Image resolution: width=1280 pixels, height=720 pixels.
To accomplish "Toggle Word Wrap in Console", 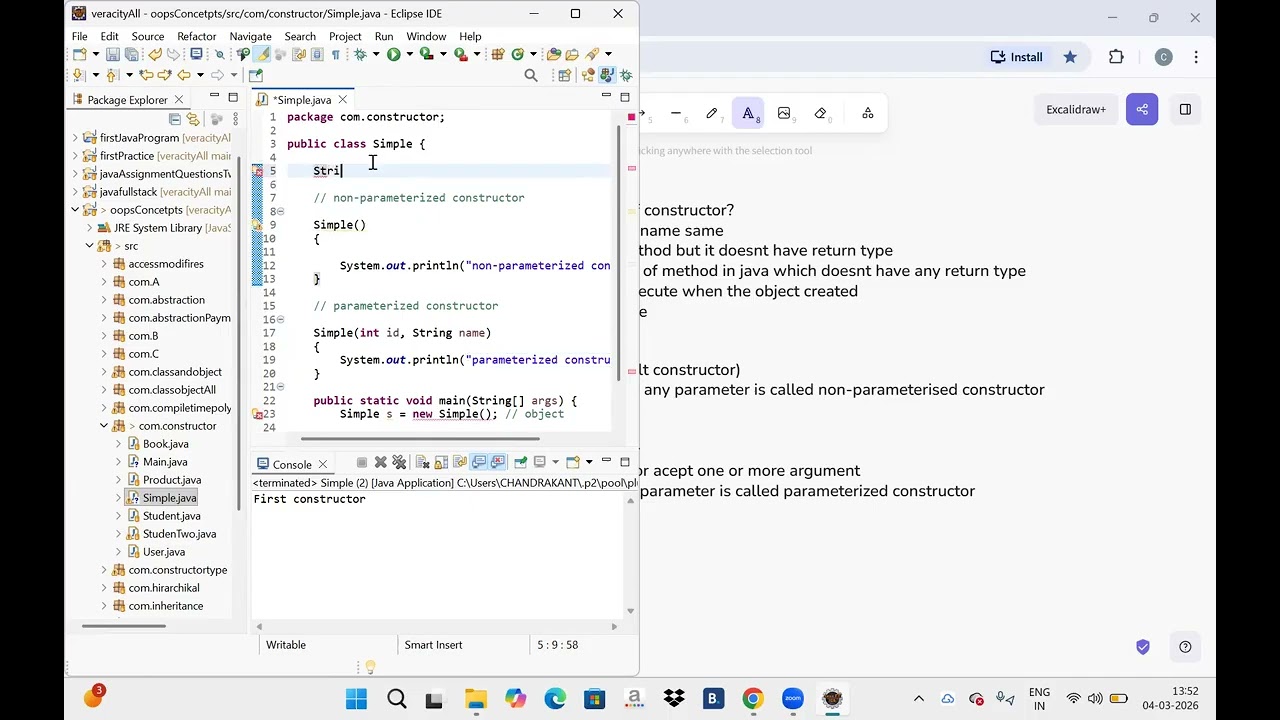I will click(460, 463).
